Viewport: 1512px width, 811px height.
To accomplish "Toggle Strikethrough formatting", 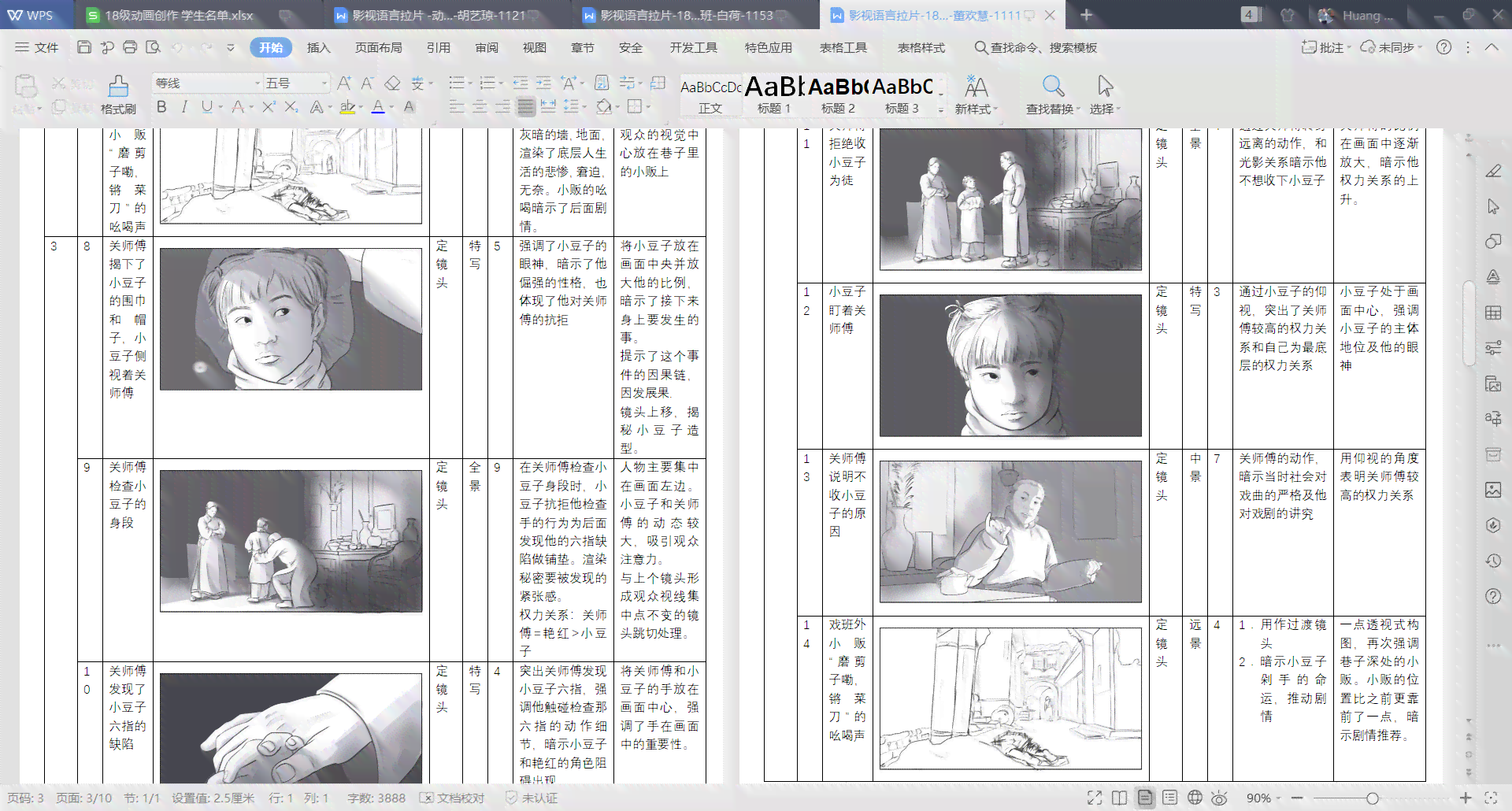I will 238,106.
